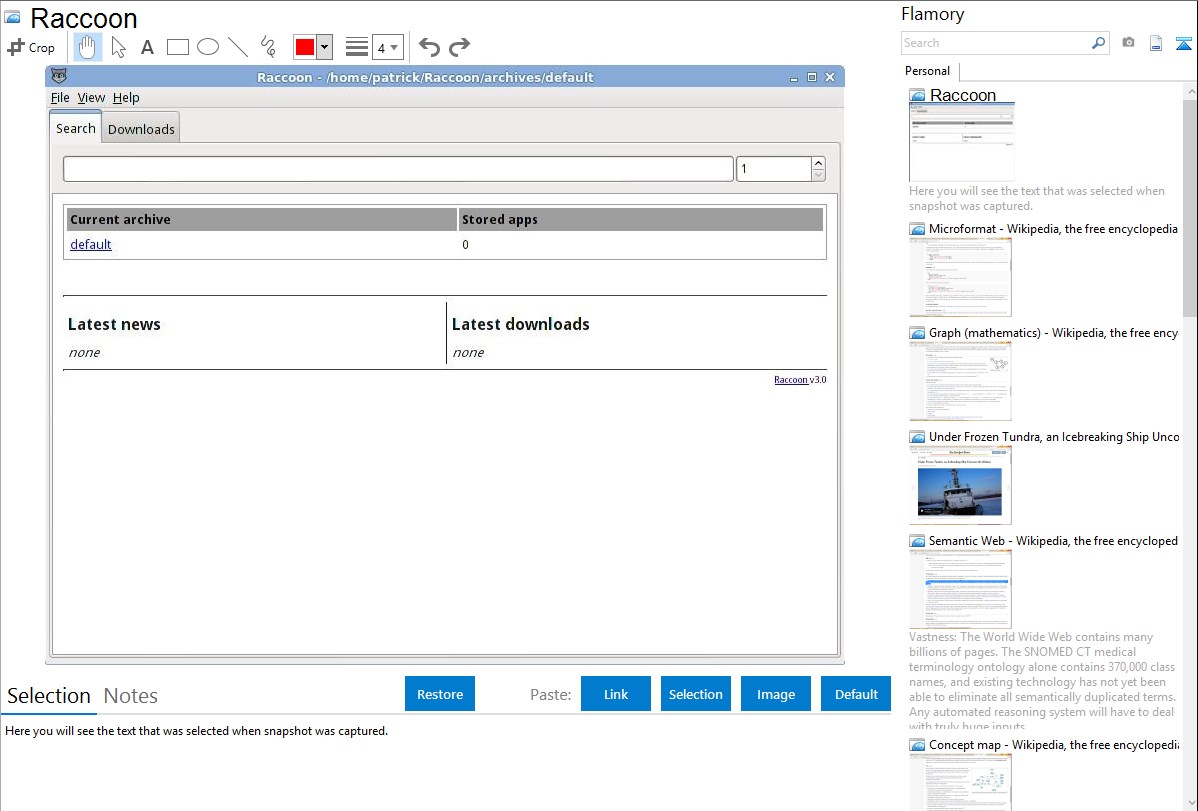Screen dimensions: 1198x811
Task: Open the Microformat Wikipedia snapshot thumbnail
Action: pyautogui.click(x=960, y=277)
